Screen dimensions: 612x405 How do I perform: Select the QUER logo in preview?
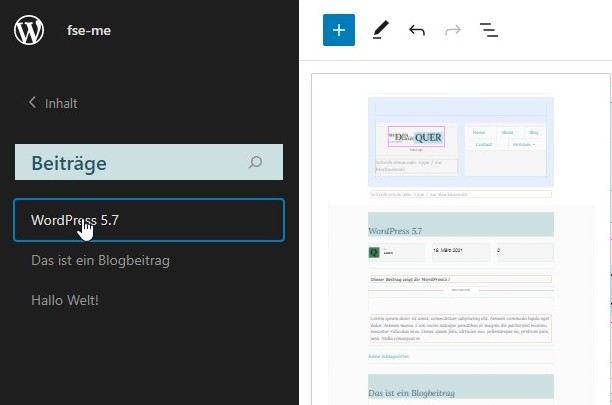[x=416, y=137]
